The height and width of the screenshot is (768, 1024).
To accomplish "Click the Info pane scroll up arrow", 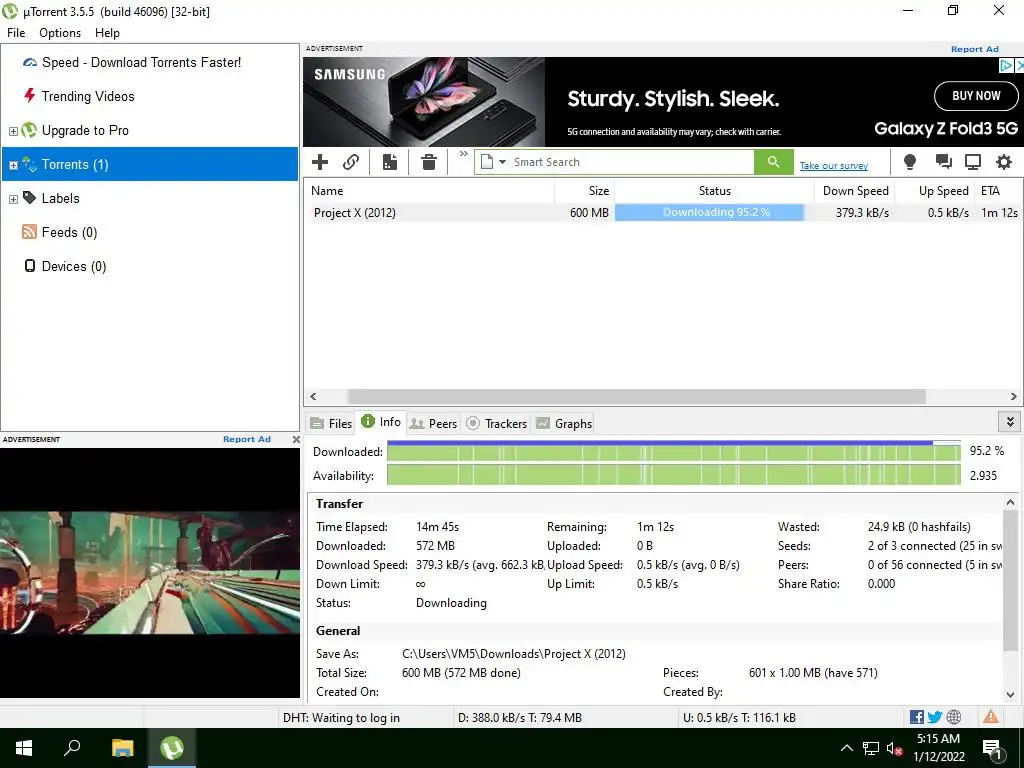I will (x=1010, y=502).
